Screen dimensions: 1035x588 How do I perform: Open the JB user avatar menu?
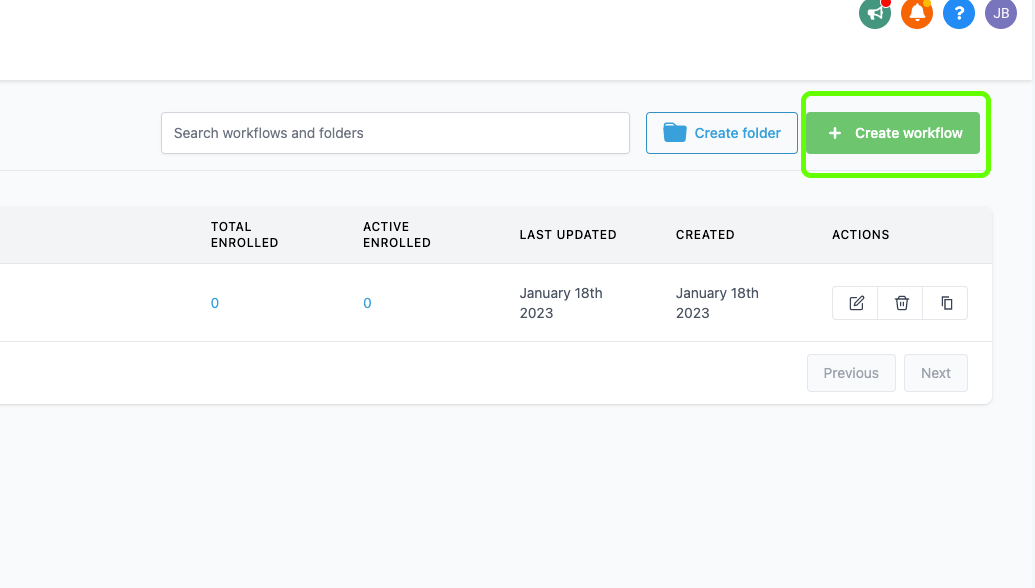click(1001, 13)
